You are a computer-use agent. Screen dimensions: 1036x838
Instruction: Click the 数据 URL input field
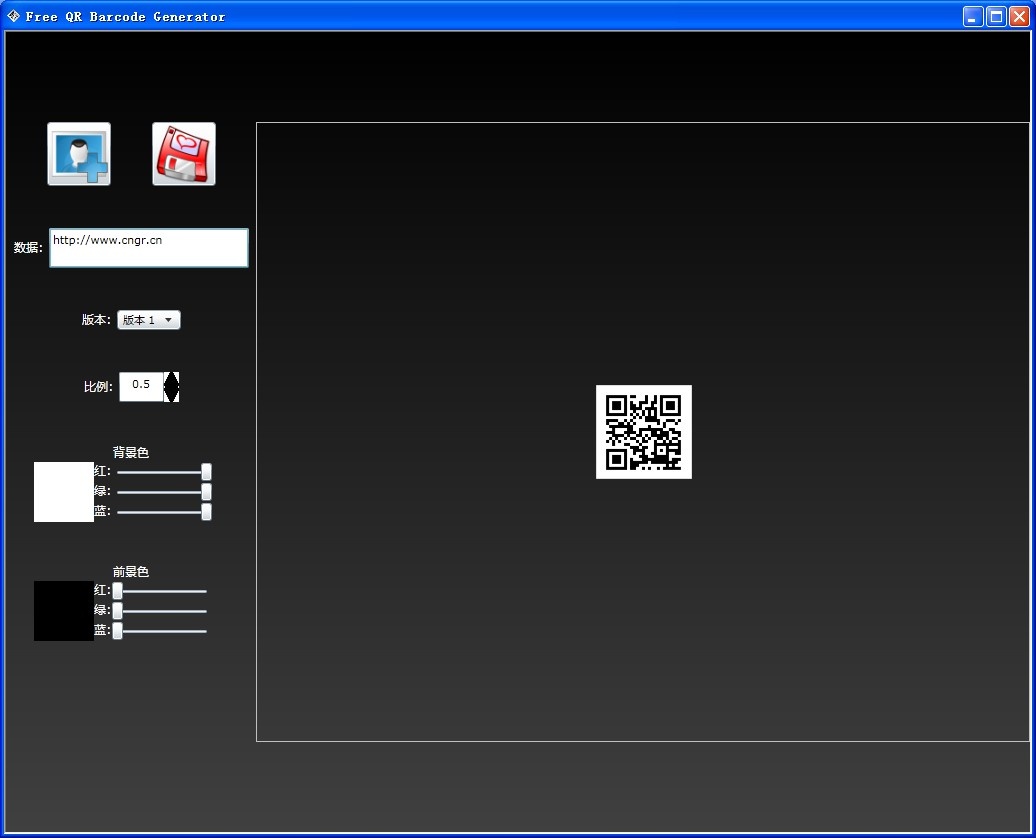tap(149, 248)
